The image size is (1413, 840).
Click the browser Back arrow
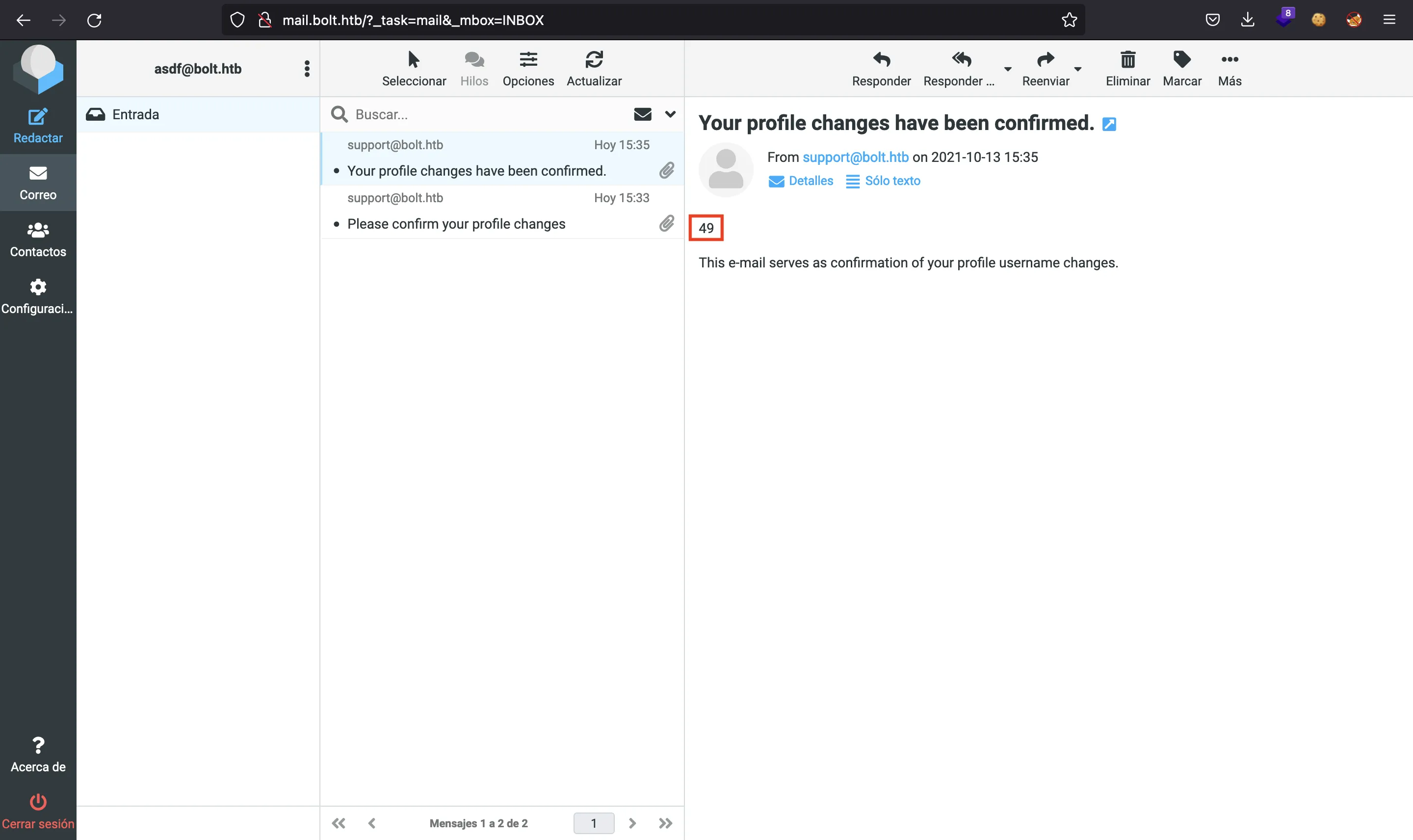tap(23, 21)
